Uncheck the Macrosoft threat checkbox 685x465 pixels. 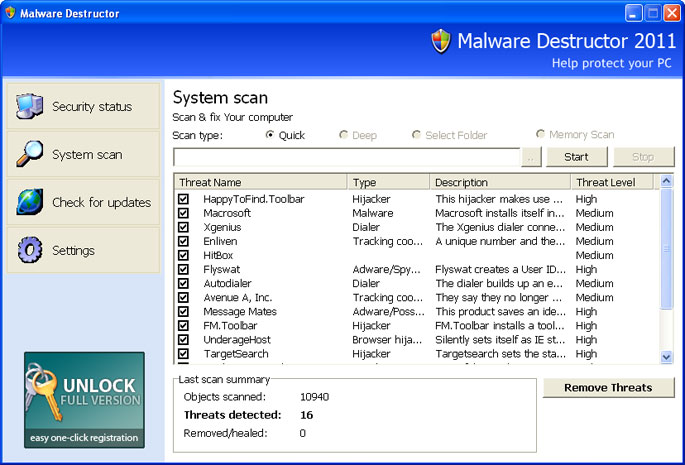tap(183, 213)
